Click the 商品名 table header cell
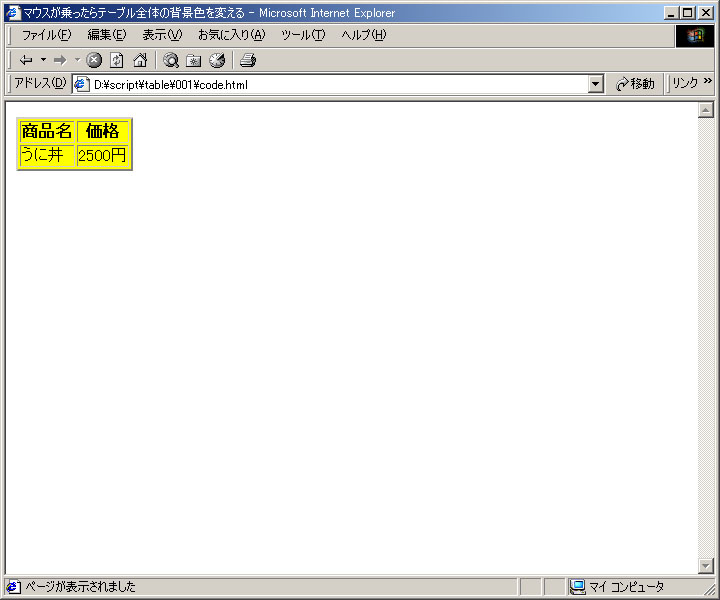 pos(47,131)
